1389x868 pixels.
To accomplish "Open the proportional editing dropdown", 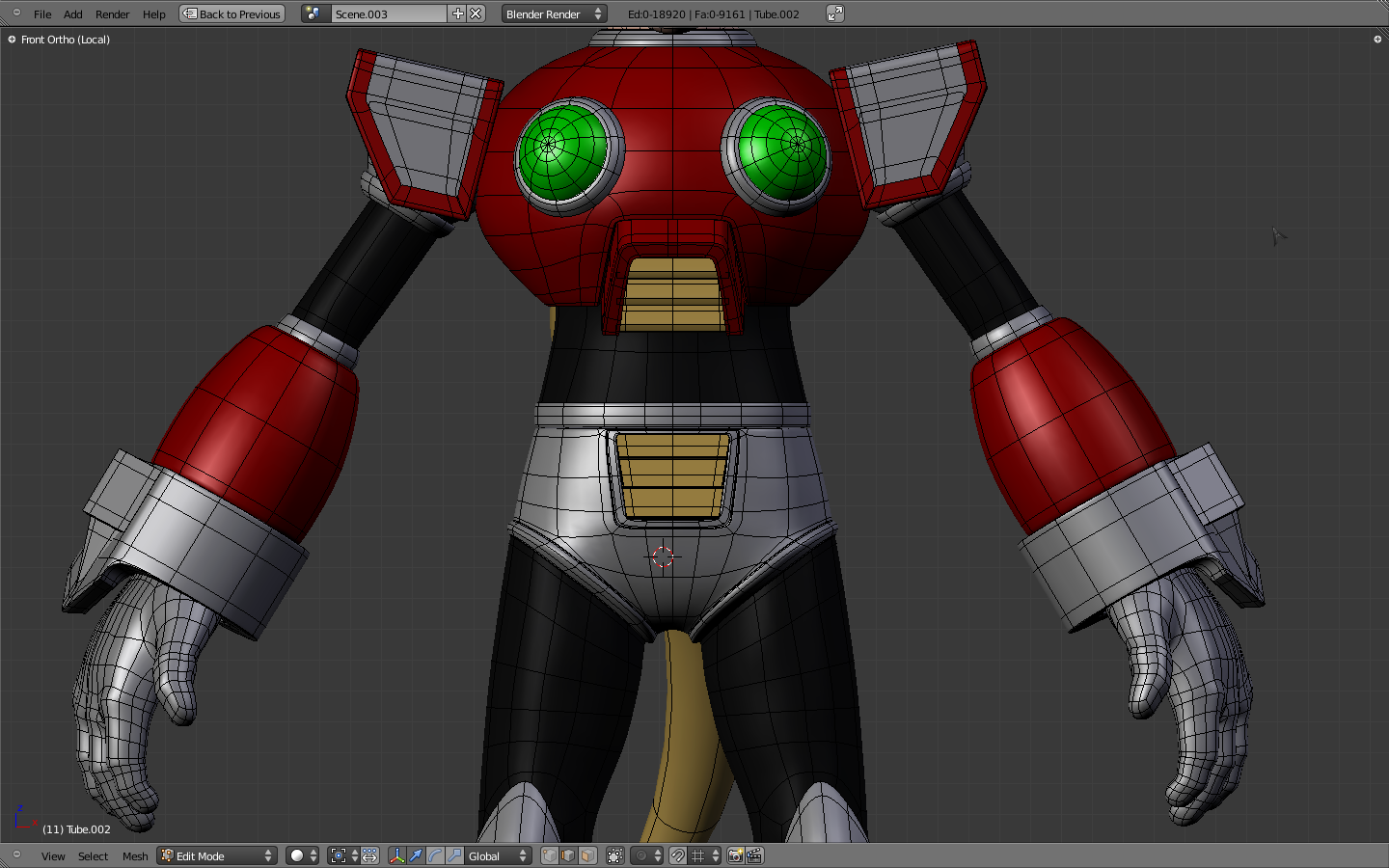I will (647, 856).
